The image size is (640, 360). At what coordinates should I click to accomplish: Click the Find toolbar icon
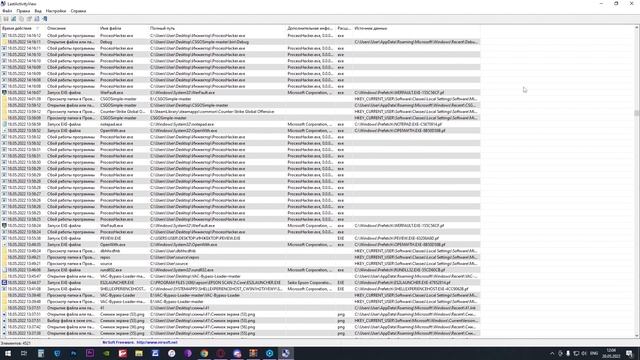pos(37,19)
